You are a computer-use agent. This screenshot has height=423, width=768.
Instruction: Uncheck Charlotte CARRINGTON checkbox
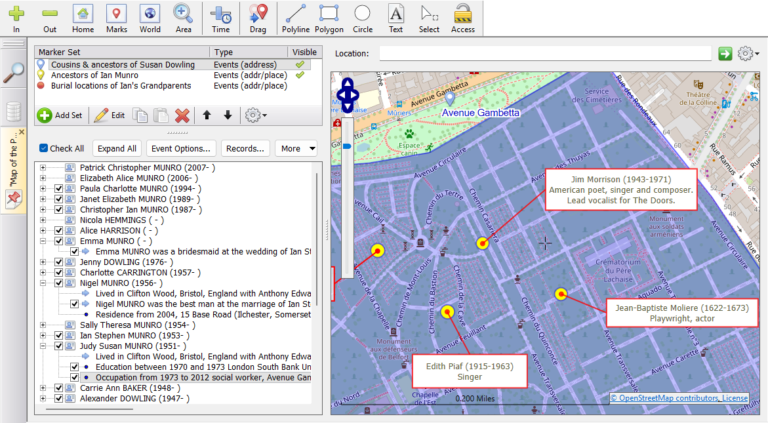point(59,273)
